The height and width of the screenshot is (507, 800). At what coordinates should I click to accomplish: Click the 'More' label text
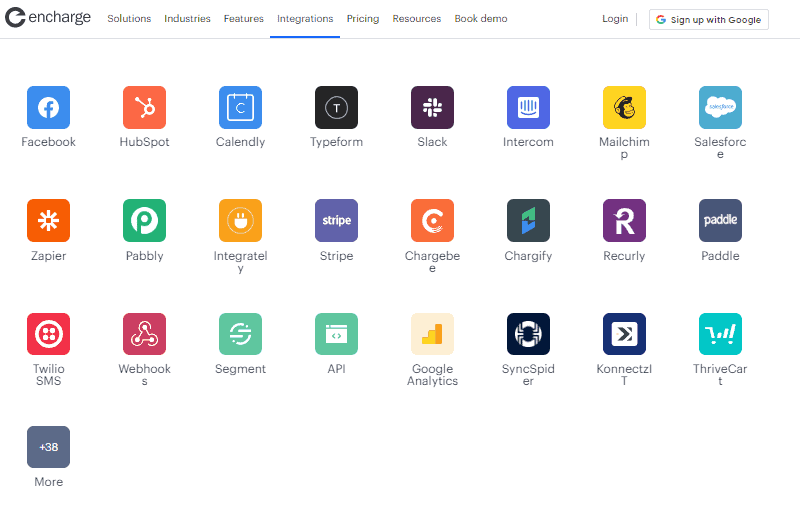pos(48,482)
